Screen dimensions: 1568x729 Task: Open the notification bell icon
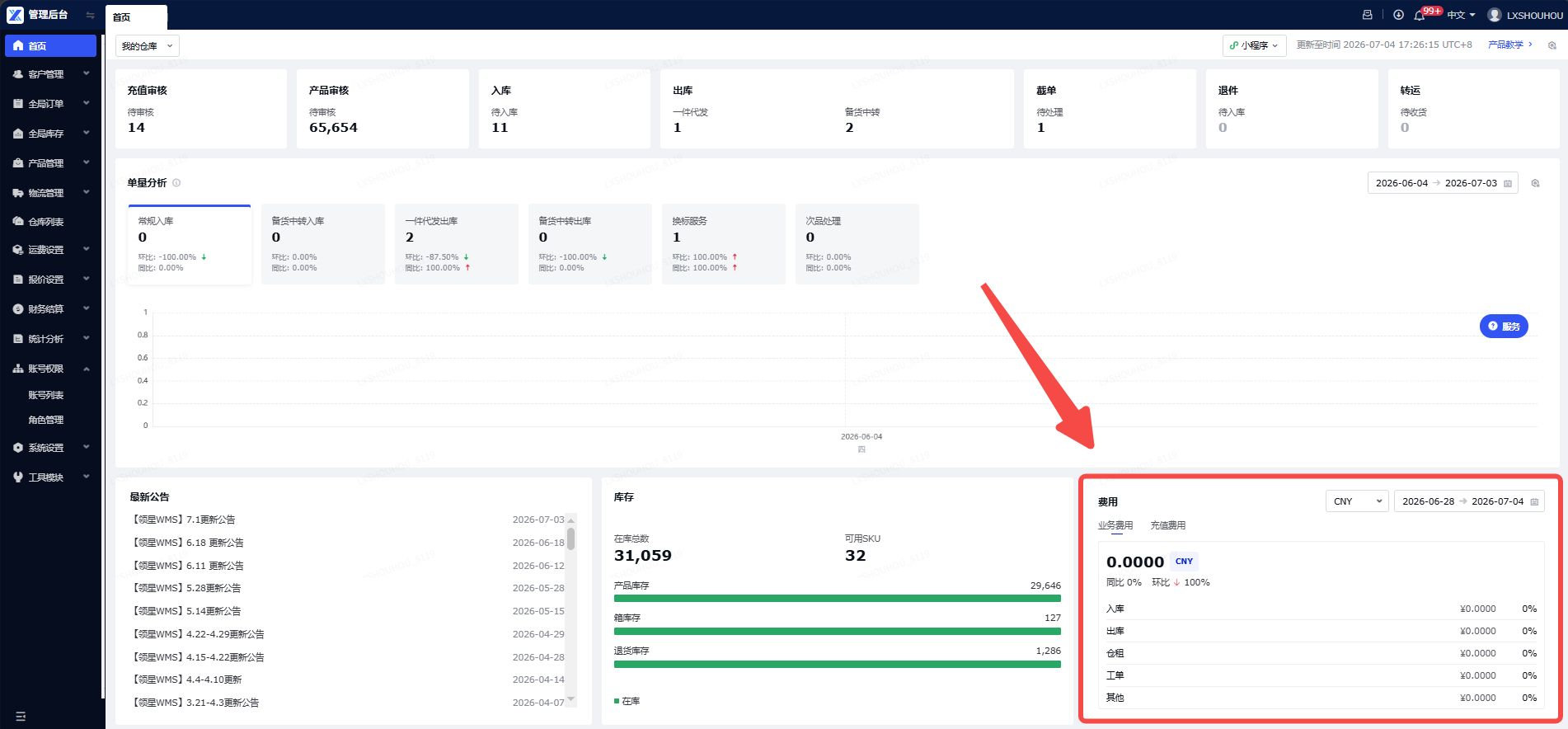[x=1419, y=15]
